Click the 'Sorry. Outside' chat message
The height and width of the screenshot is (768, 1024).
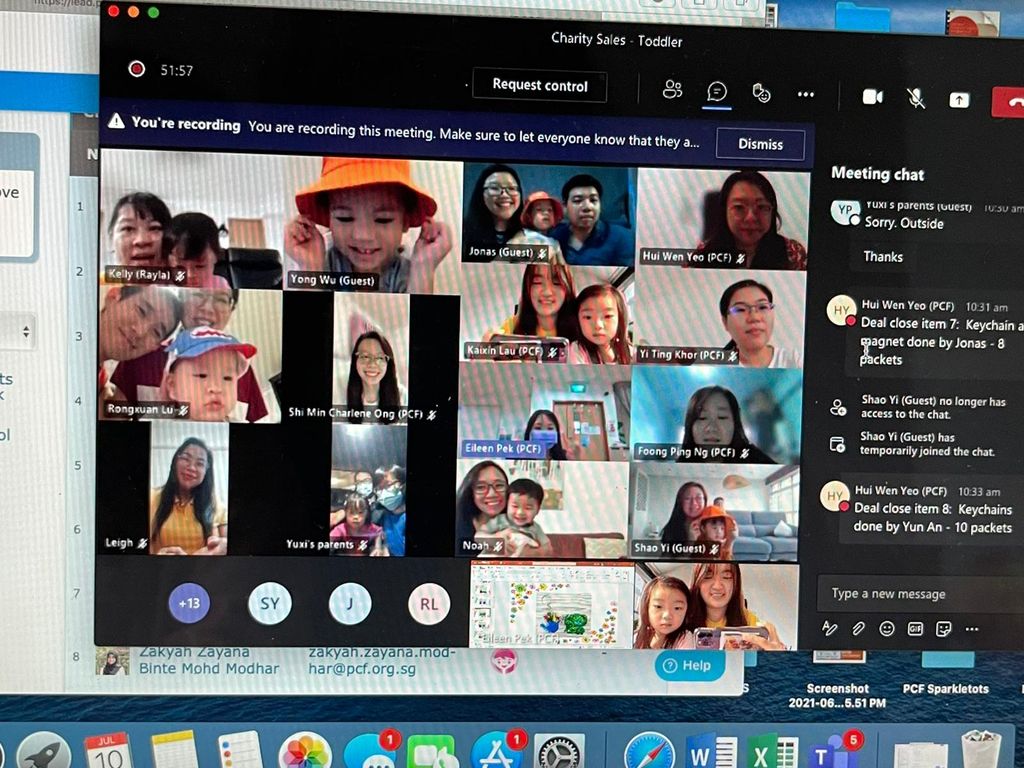(904, 223)
